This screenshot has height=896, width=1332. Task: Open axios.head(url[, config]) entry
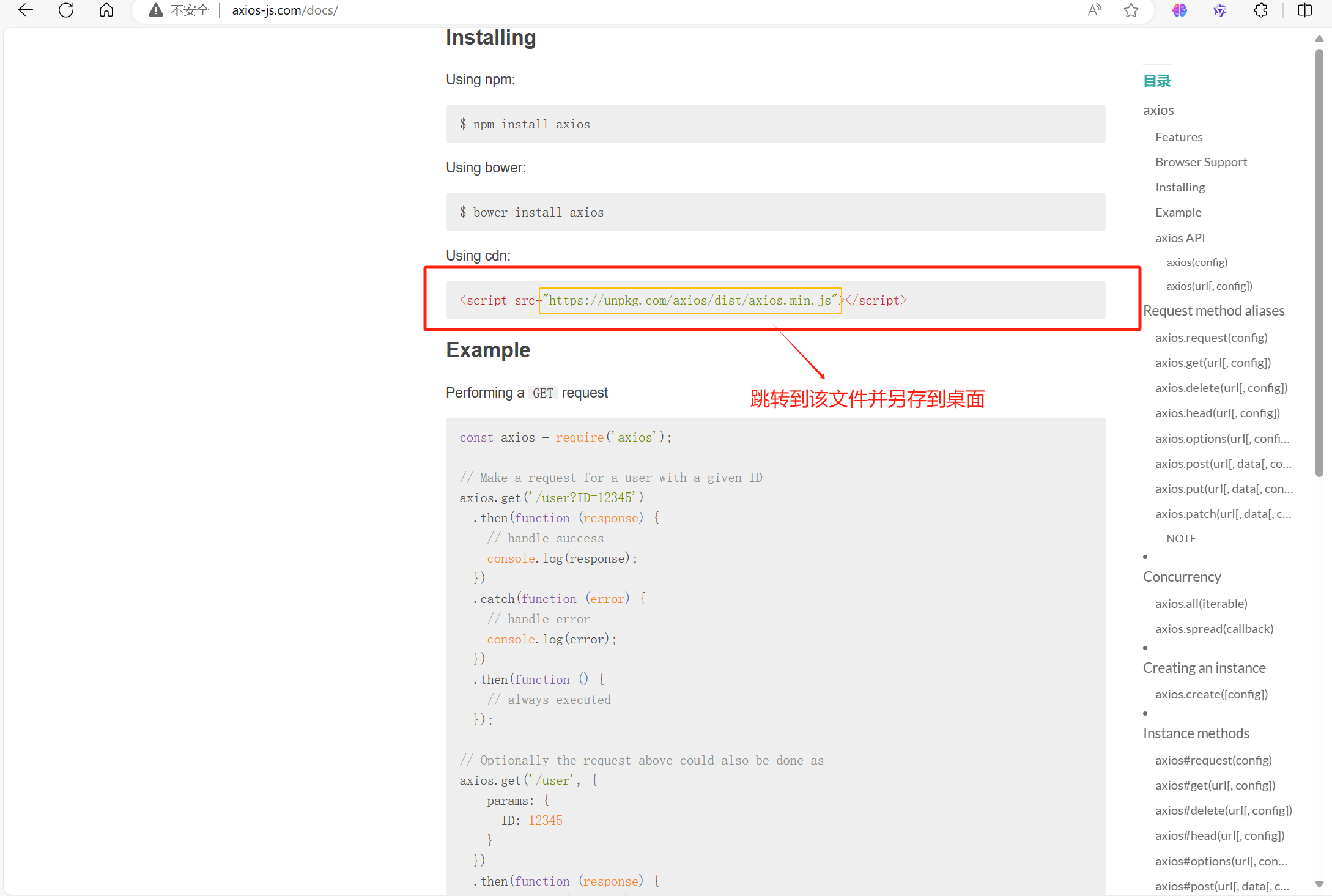click(x=1217, y=413)
